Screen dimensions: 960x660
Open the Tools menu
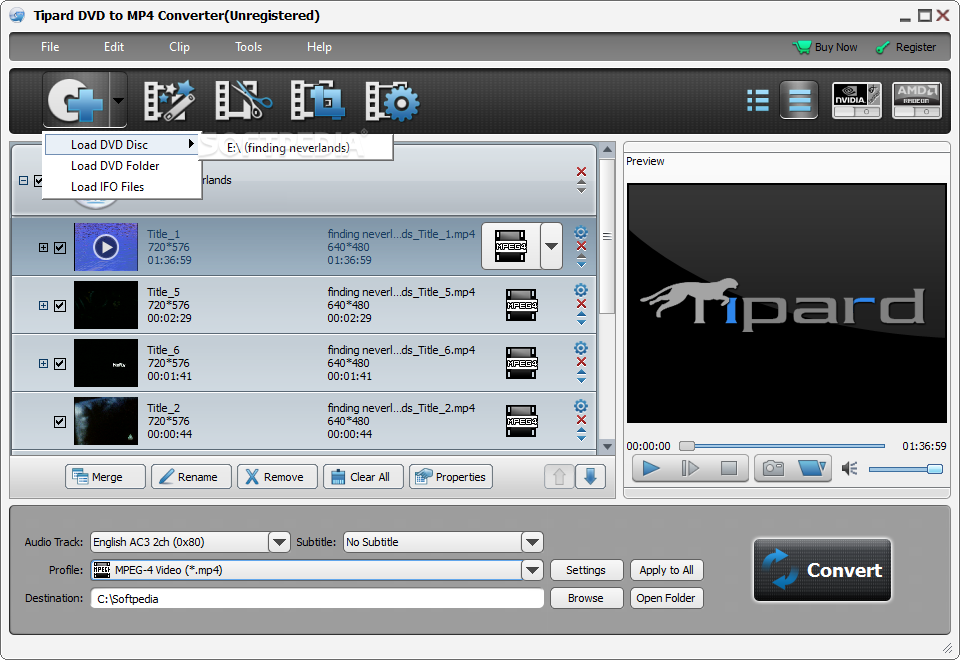coord(249,47)
